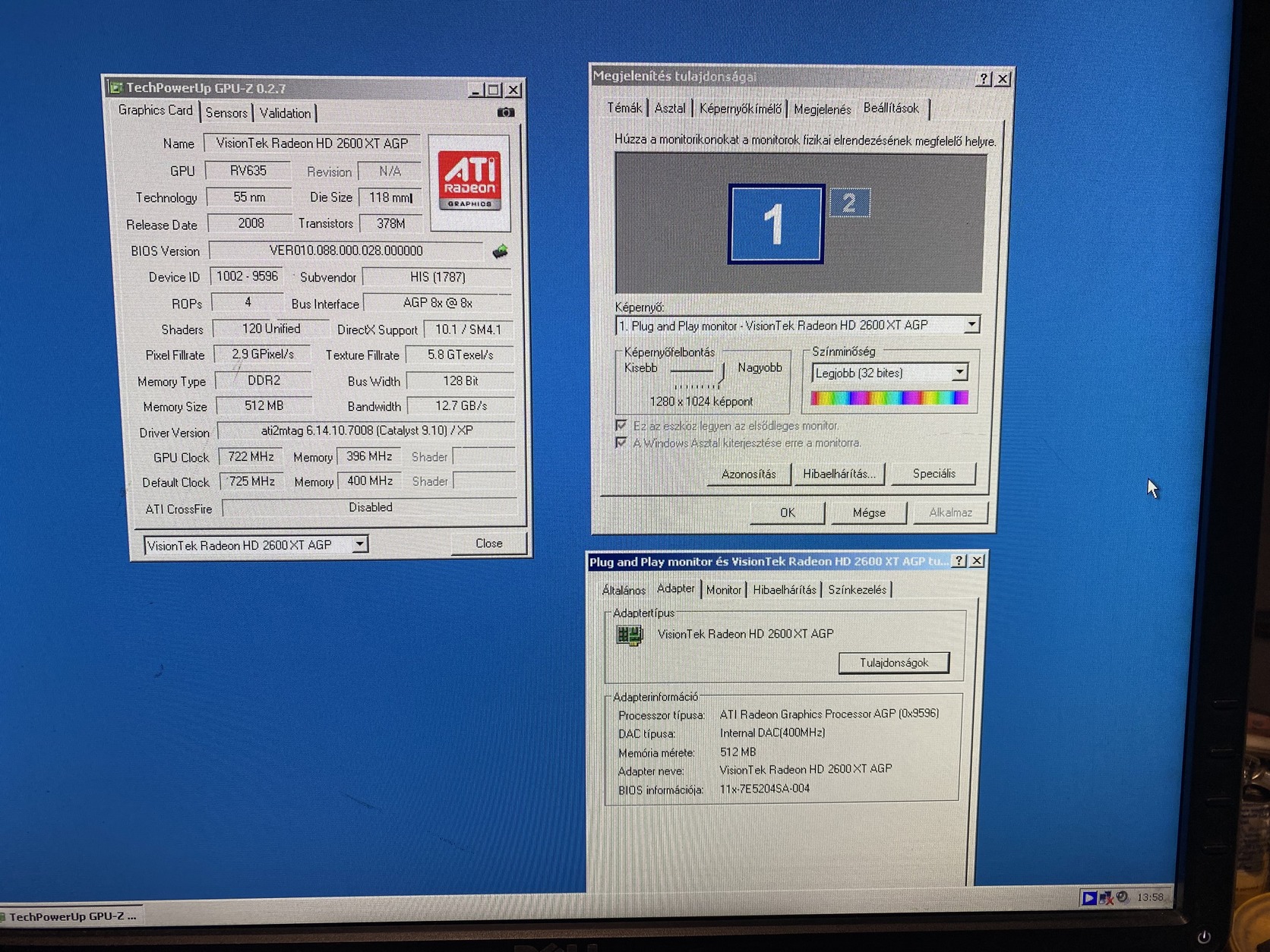
Task: Expand the GPU-Z graphics card selector dropdown
Action: (x=360, y=544)
